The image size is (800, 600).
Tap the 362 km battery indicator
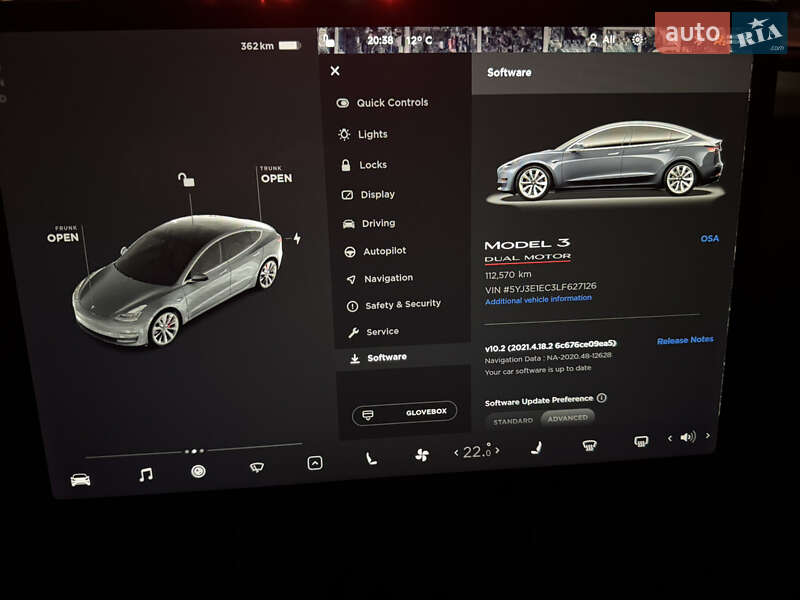[268, 43]
